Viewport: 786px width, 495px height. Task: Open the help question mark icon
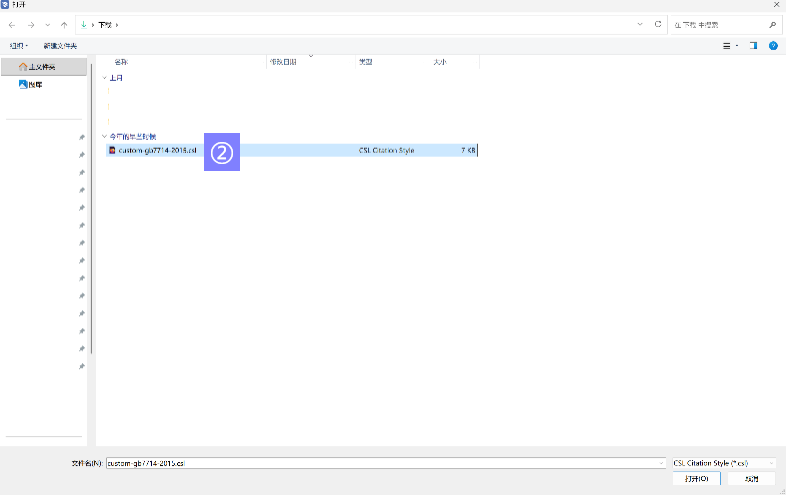click(x=773, y=46)
